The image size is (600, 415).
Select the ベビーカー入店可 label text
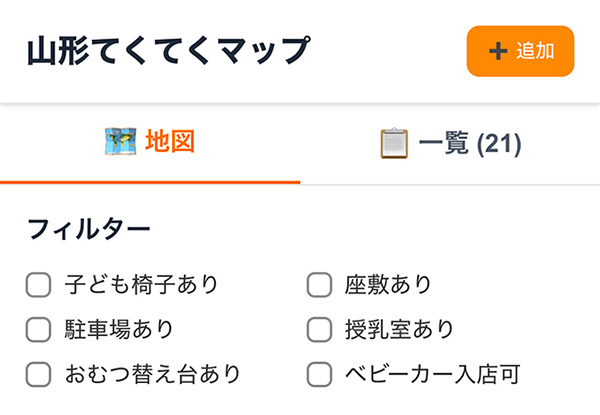(432, 375)
